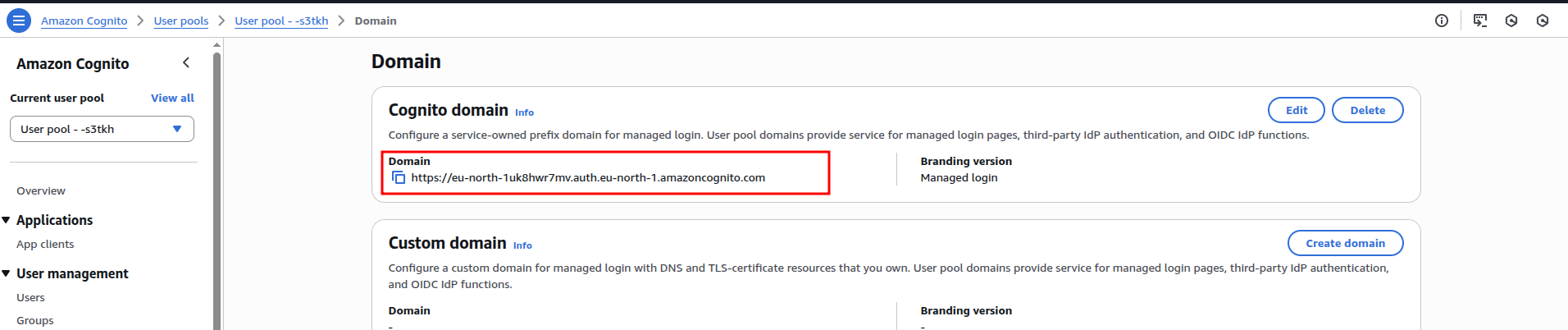The width and height of the screenshot is (1568, 330).
Task: Delete the Cognito domain
Action: click(1367, 110)
